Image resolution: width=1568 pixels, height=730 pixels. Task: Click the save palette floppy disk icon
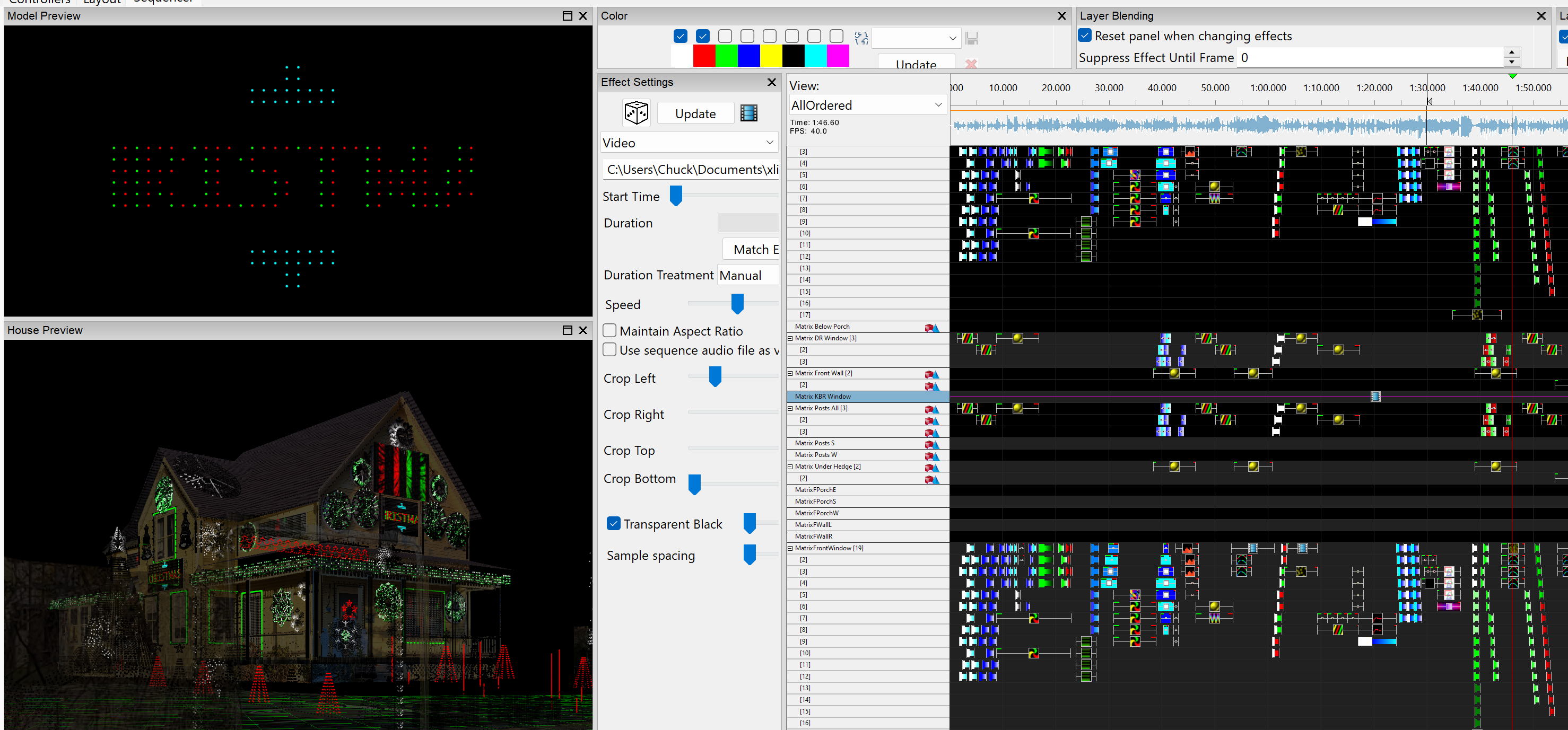[971, 38]
